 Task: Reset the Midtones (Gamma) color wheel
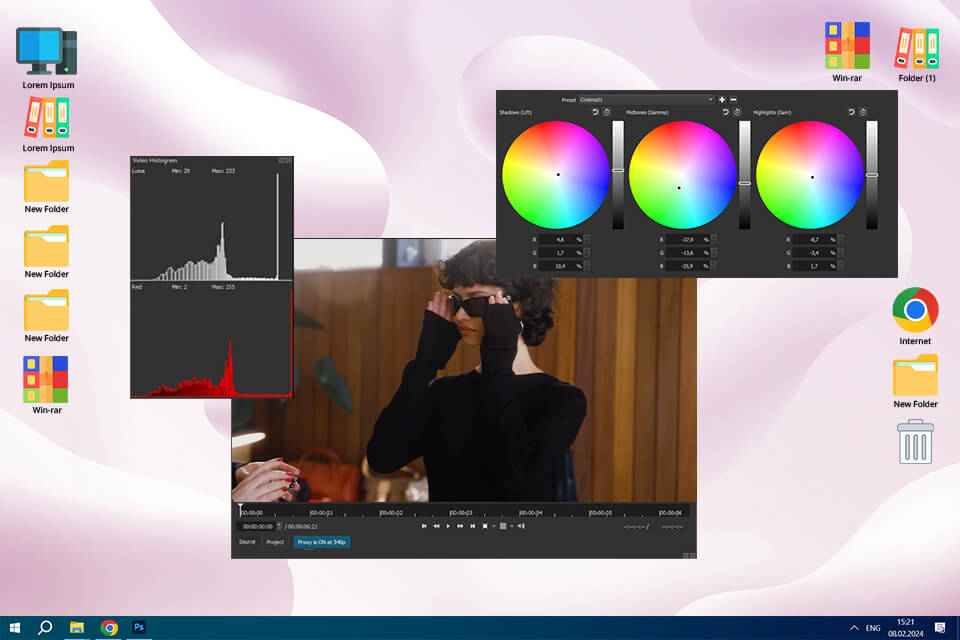point(726,112)
